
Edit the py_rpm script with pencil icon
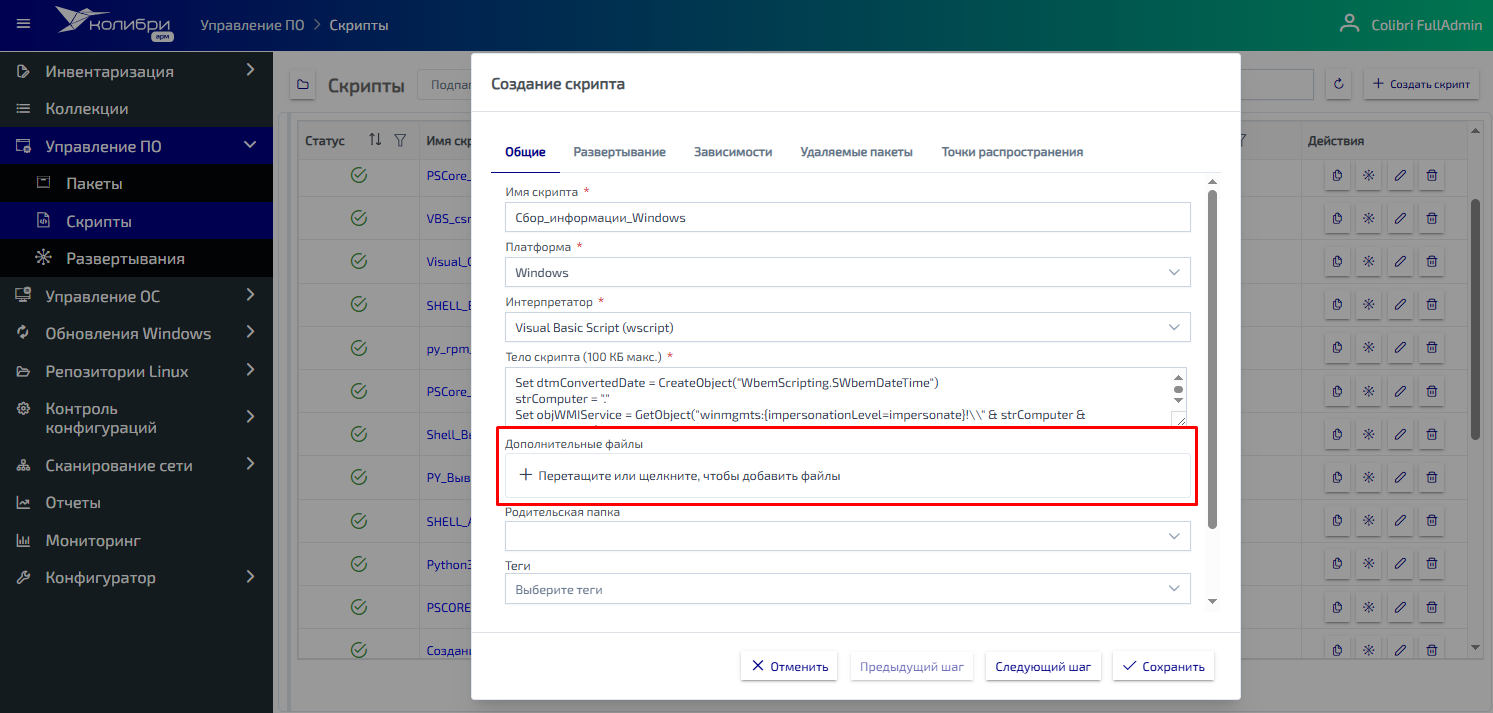point(1400,348)
